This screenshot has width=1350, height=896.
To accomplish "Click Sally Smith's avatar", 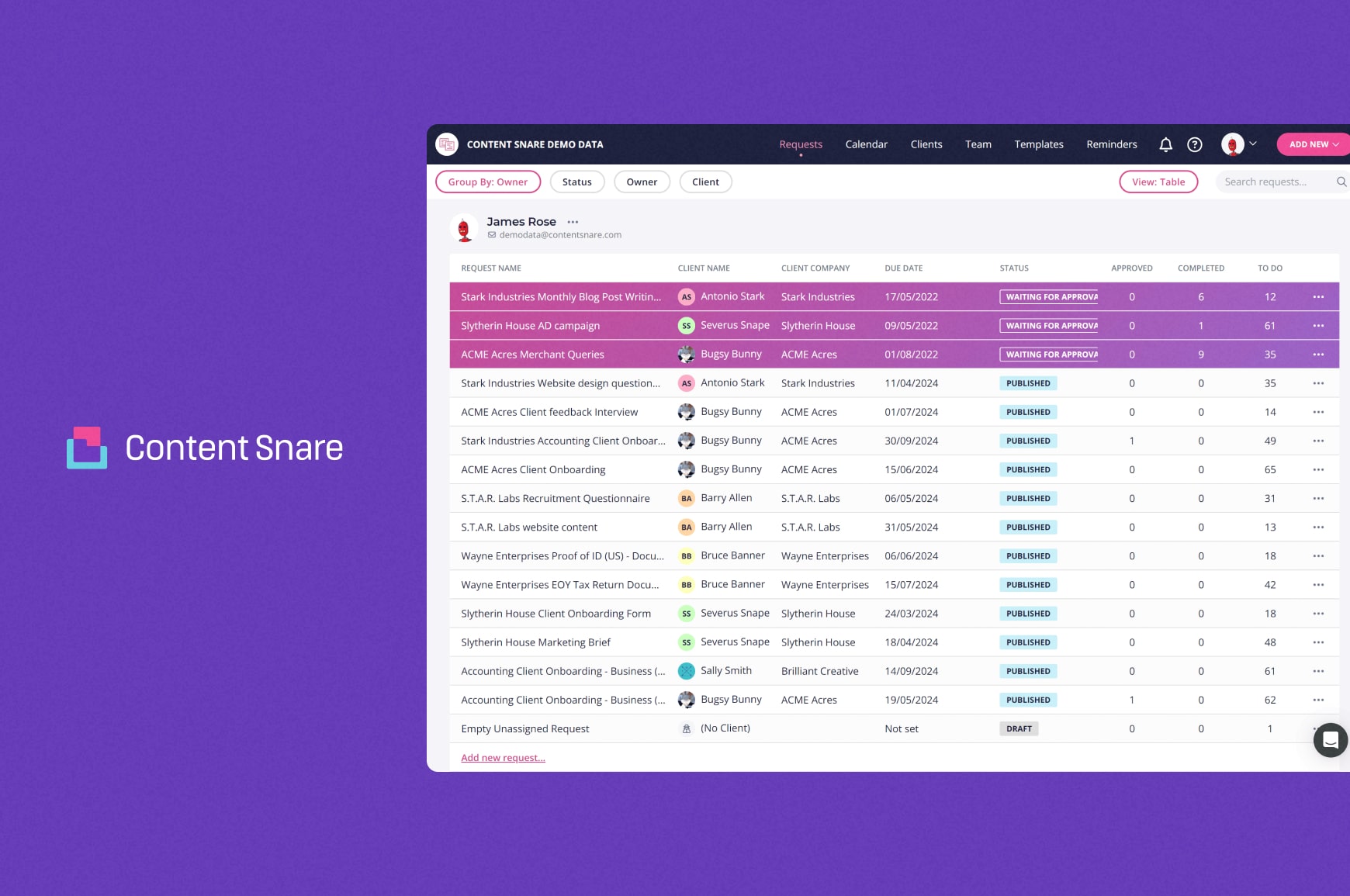I will pos(686,671).
